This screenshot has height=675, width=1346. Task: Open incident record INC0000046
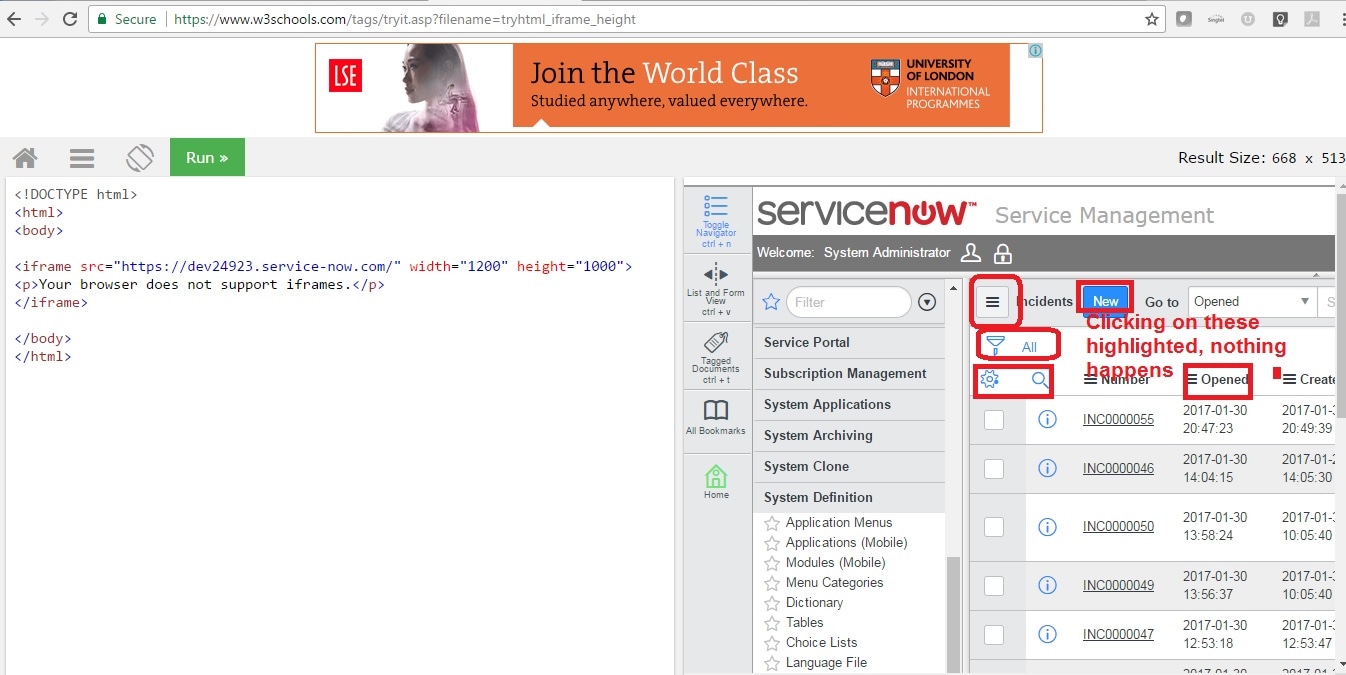[1118, 468]
